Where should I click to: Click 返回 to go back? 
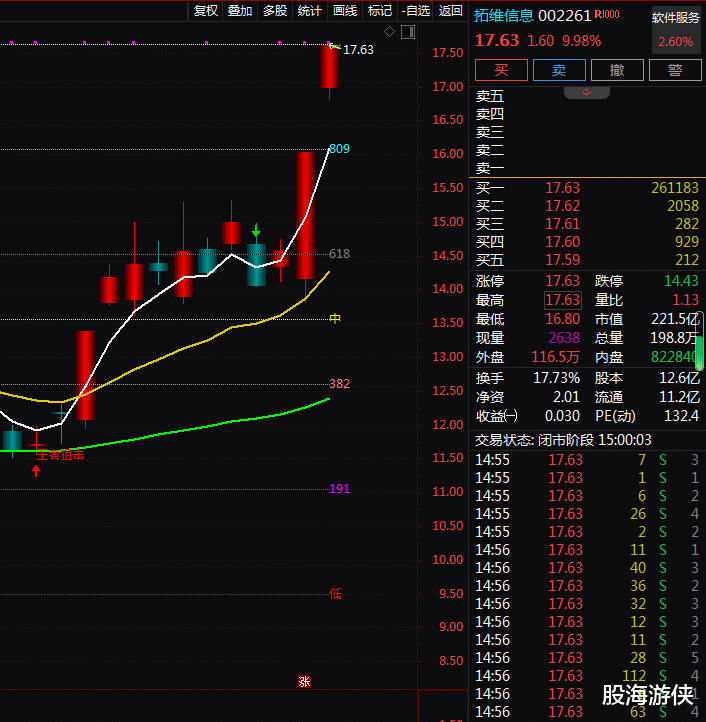(450, 11)
